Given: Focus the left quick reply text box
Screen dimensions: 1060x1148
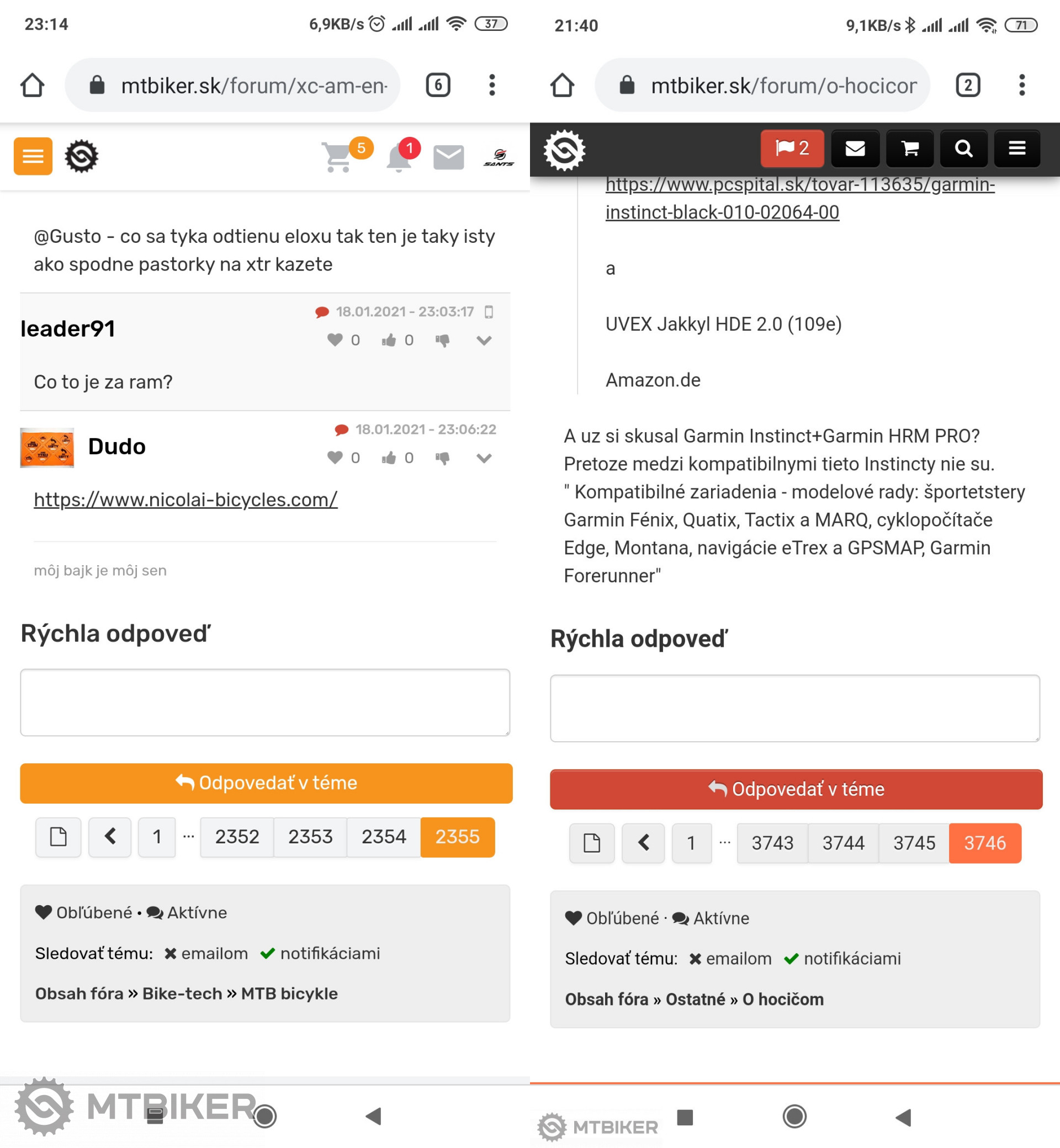Looking at the screenshot, I should tap(264, 702).
